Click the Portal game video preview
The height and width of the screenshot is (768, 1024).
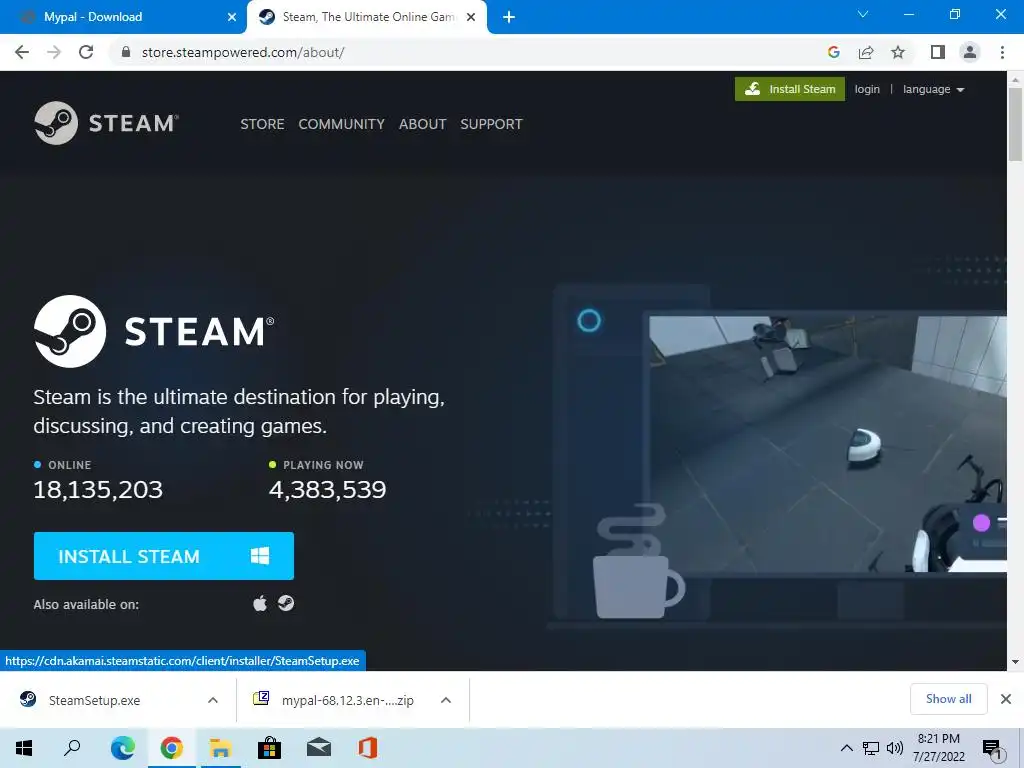coord(827,444)
